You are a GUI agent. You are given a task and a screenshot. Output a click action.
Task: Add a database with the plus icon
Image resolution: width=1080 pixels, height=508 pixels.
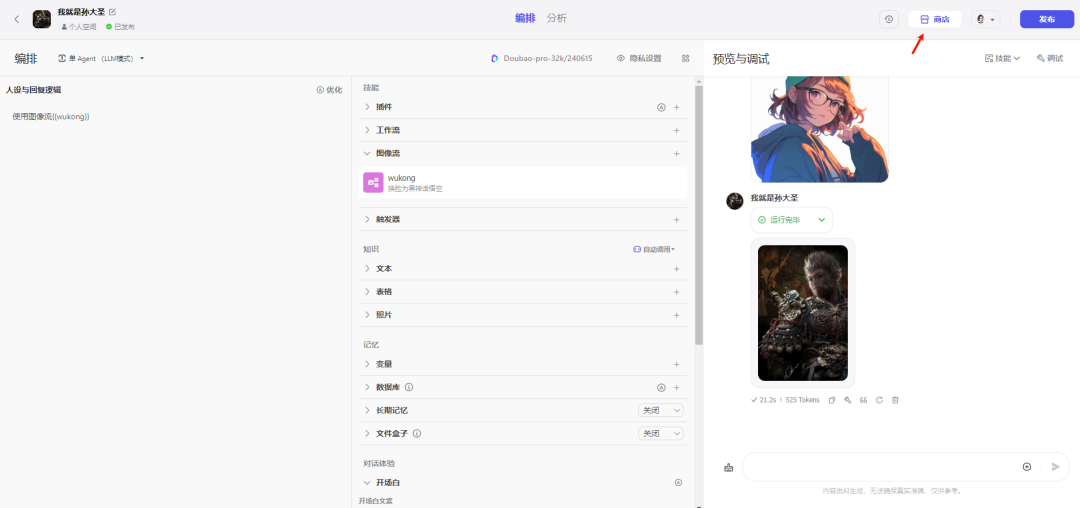pyautogui.click(x=676, y=388)
